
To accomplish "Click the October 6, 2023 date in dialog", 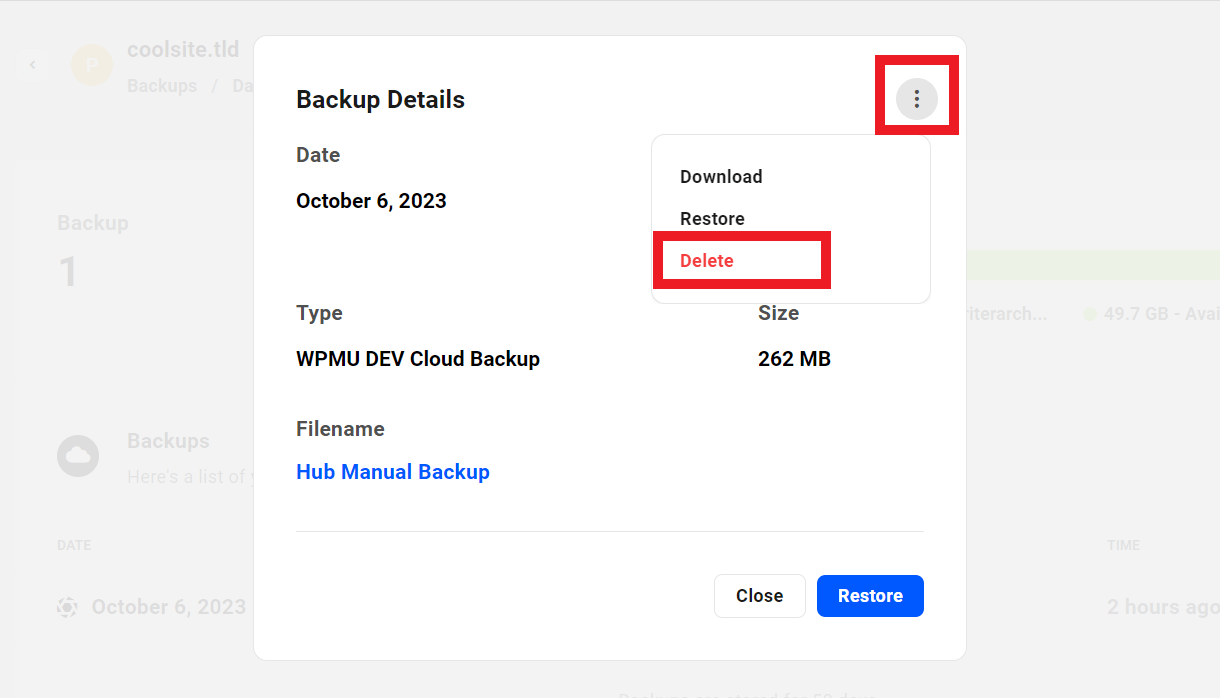I will coord(371,201).
